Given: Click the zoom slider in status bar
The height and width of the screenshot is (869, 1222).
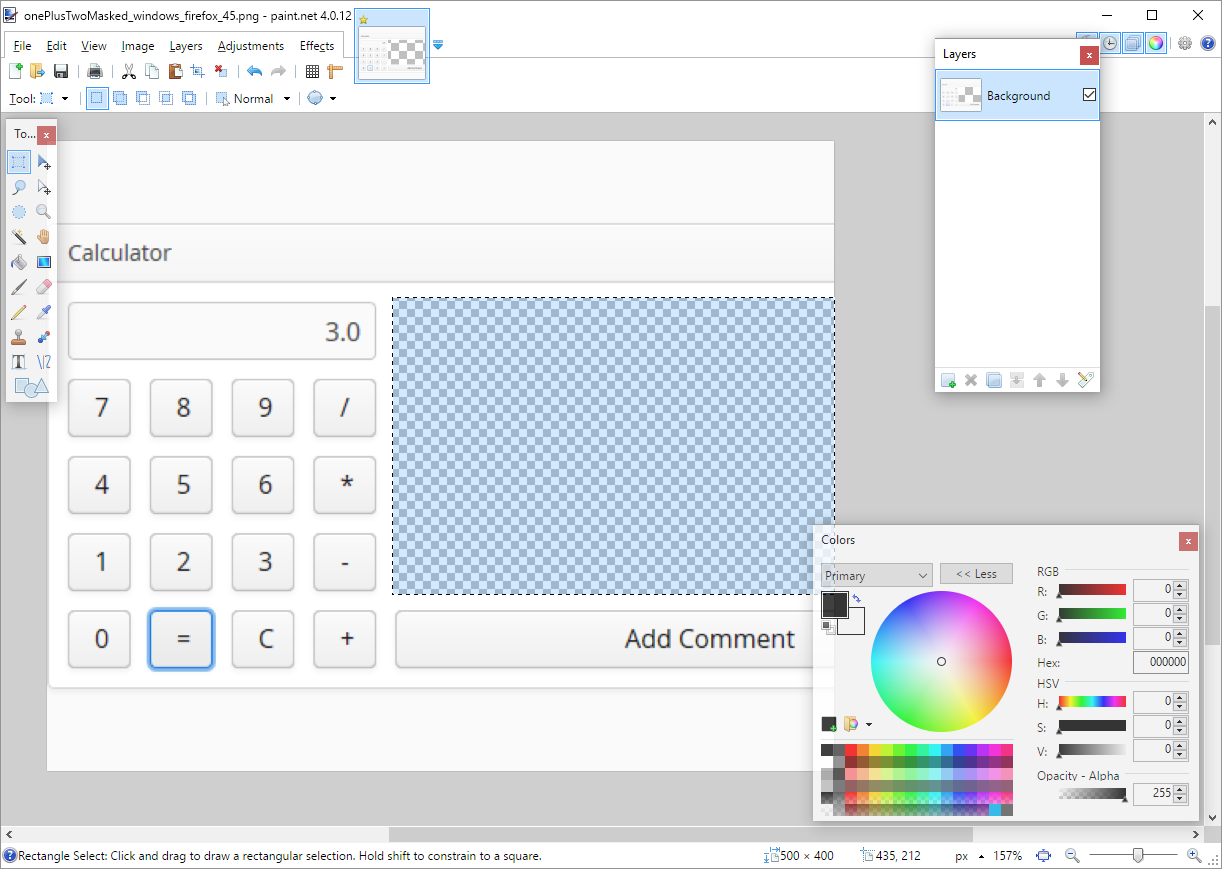Looking at the screenshot, I should [1137, 856].
